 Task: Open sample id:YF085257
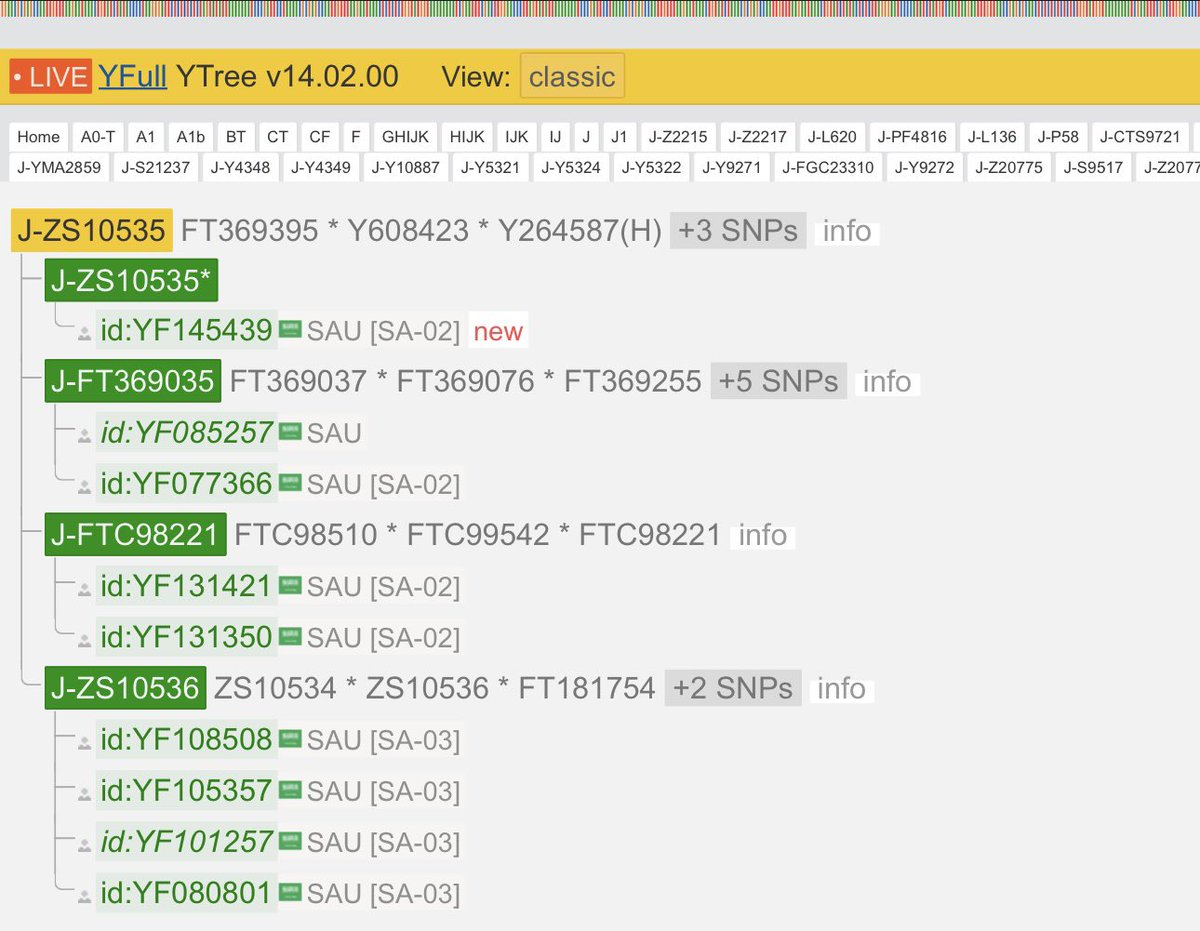point(187,433)
